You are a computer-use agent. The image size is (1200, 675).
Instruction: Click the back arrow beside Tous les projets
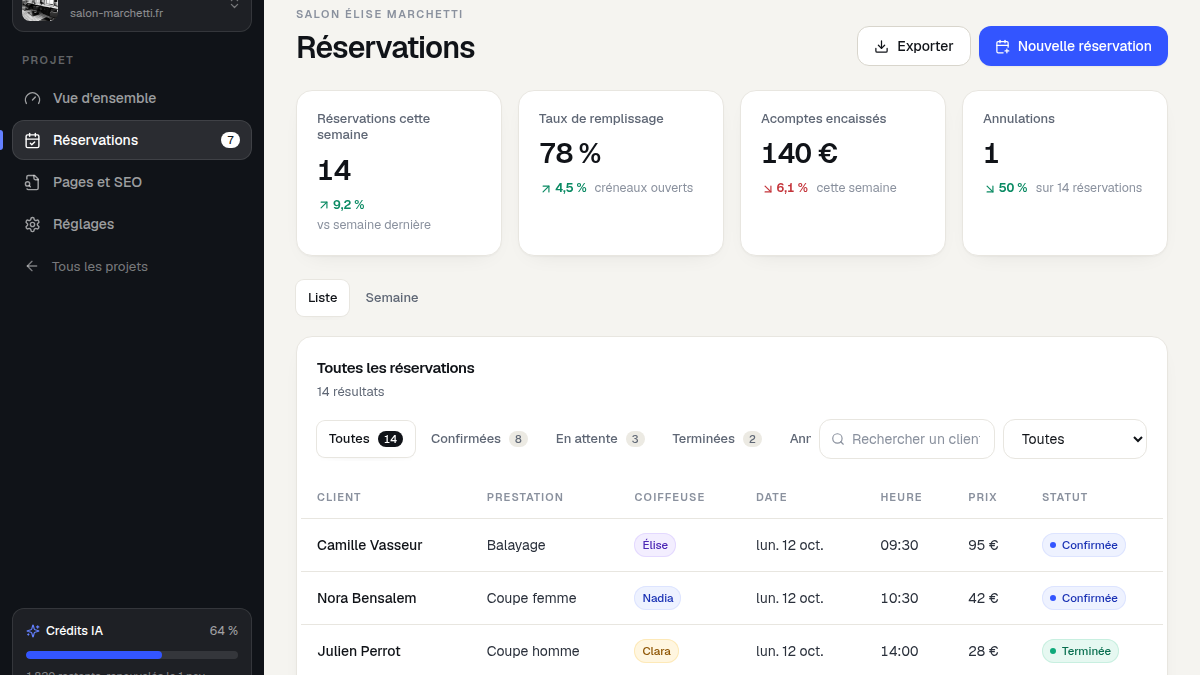pyautogui.click(x=32, y=266)
